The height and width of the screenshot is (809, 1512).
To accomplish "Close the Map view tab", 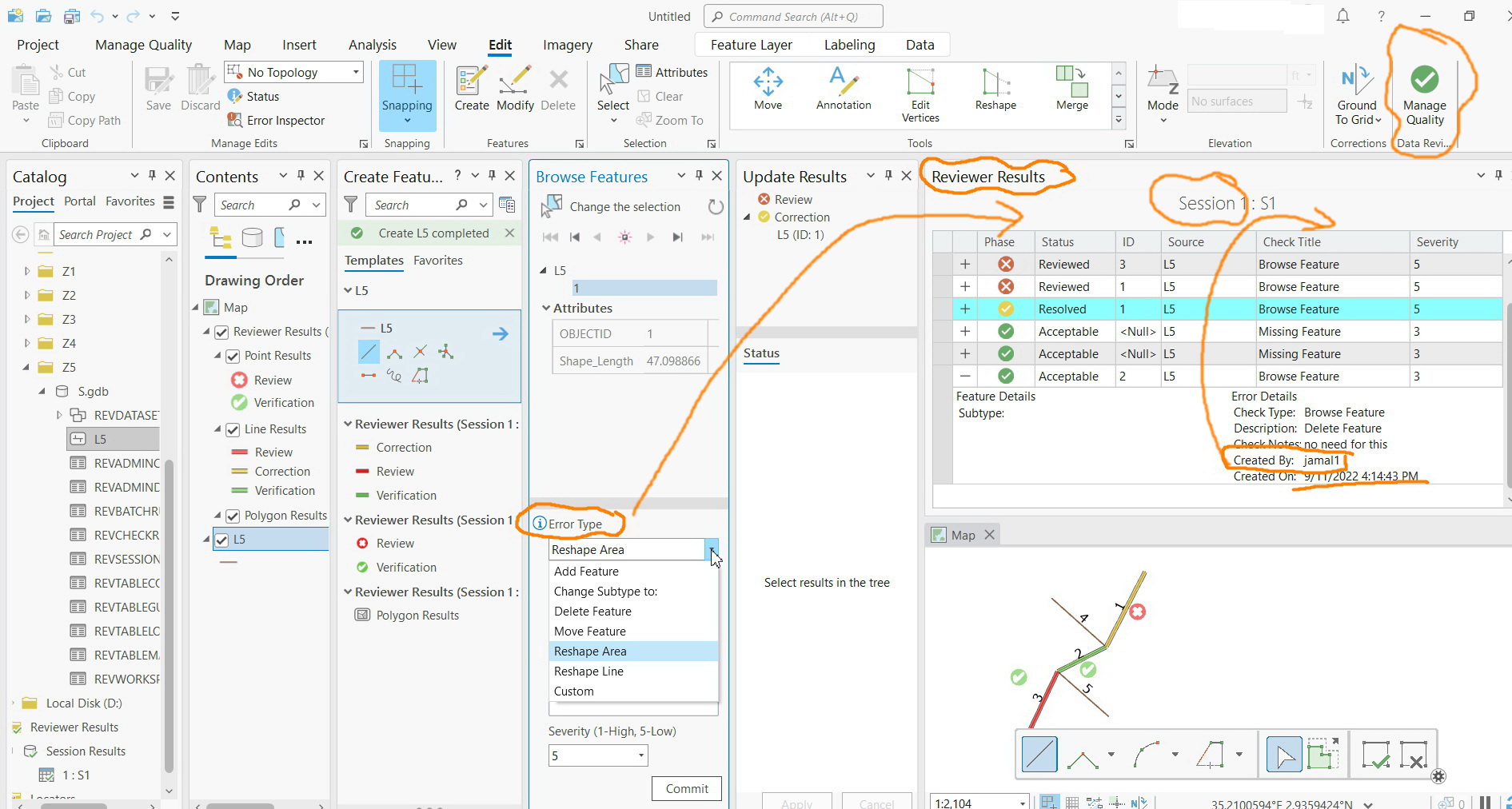I will (989, 535).
